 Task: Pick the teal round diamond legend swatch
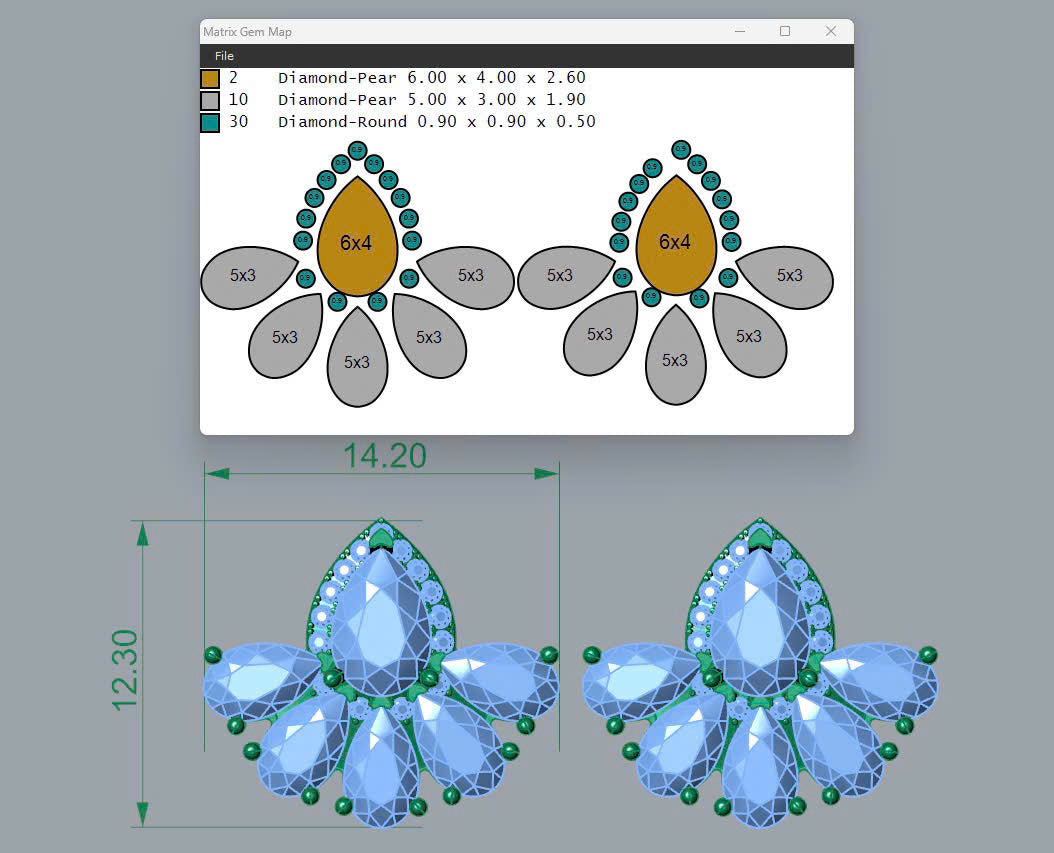click(x=210, y=122)
